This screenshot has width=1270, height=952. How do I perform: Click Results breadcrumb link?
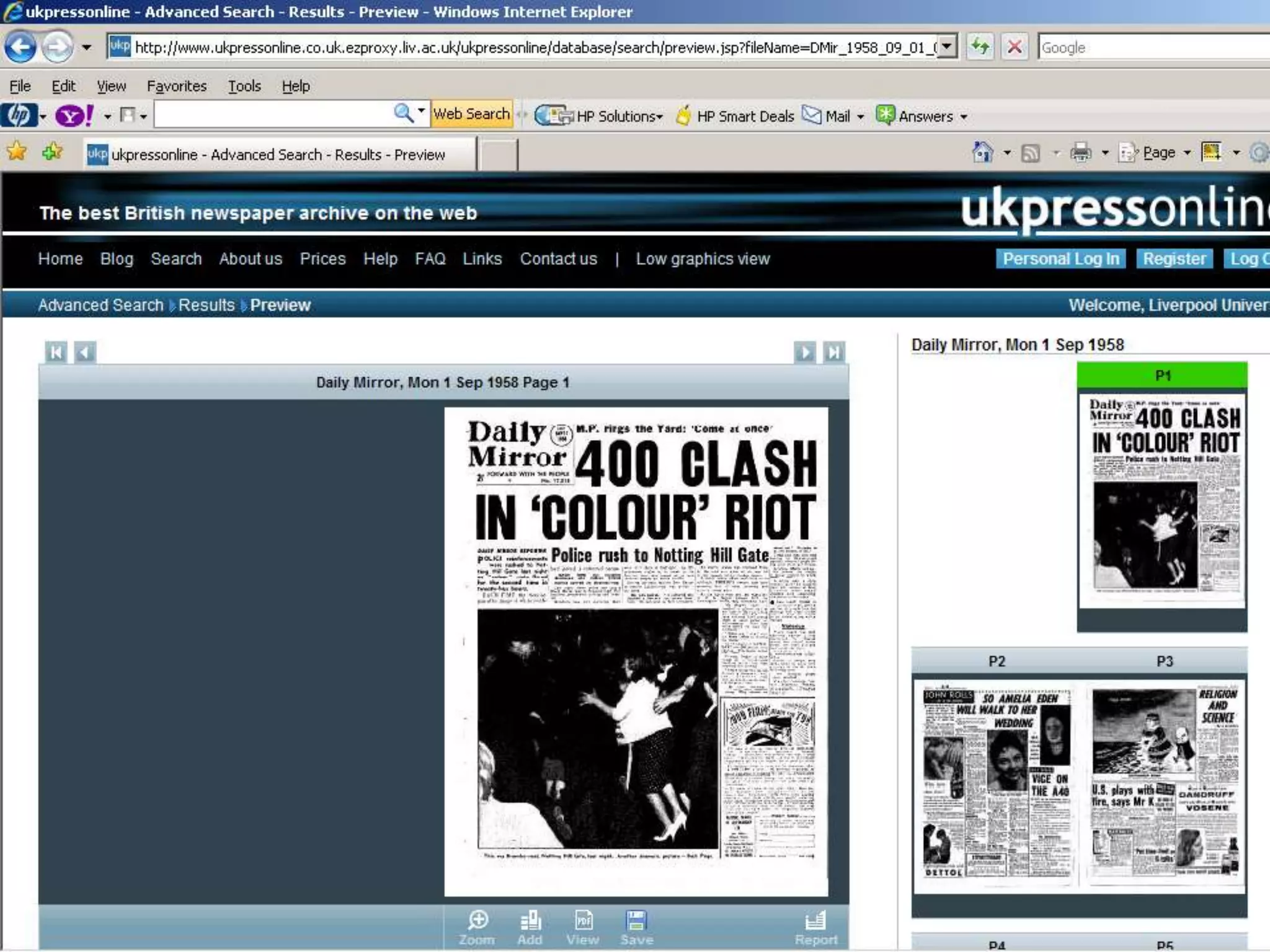pos(206,305)
